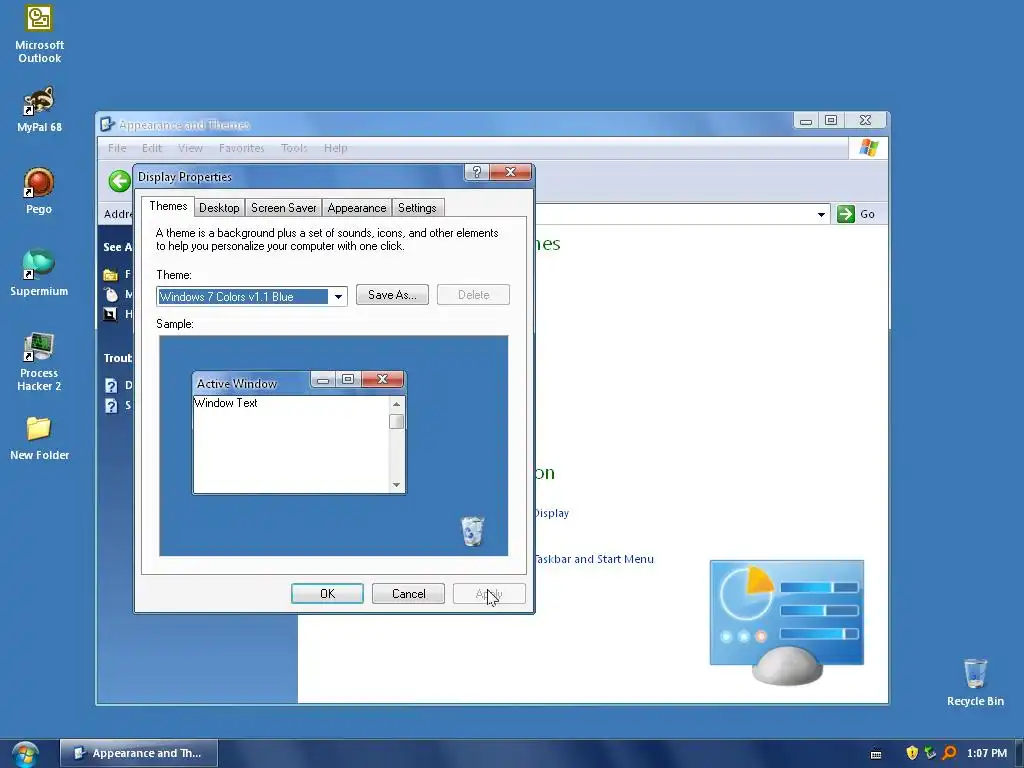Click the 1:07 PM taskbar clock
Viewport: 1024px width, 768px height.
[987, 753]
